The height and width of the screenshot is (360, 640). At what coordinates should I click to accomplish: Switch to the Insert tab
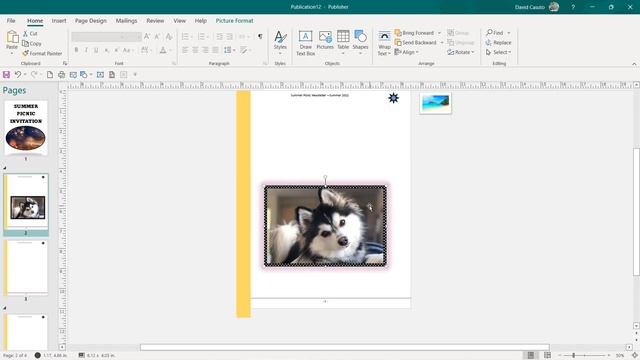point(59,20)
